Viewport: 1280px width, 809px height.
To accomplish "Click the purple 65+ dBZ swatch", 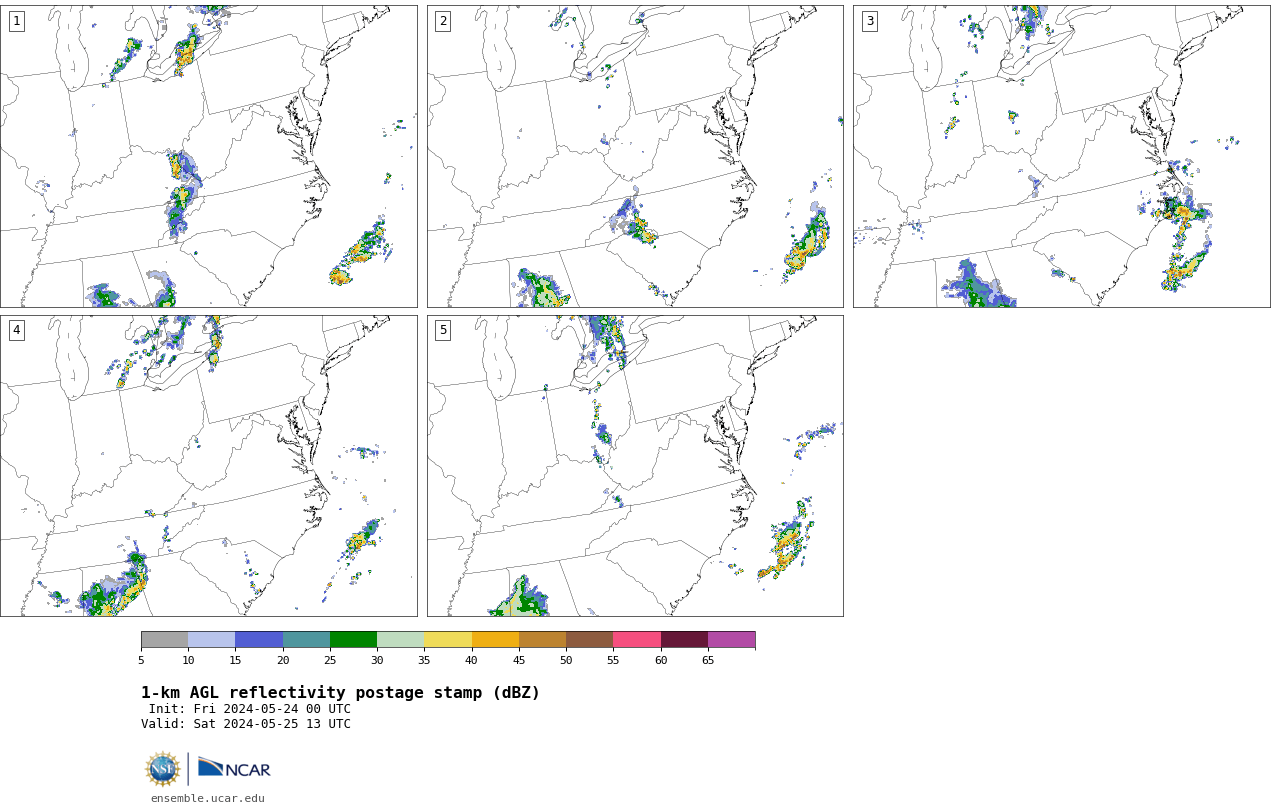I will [731, 640].
